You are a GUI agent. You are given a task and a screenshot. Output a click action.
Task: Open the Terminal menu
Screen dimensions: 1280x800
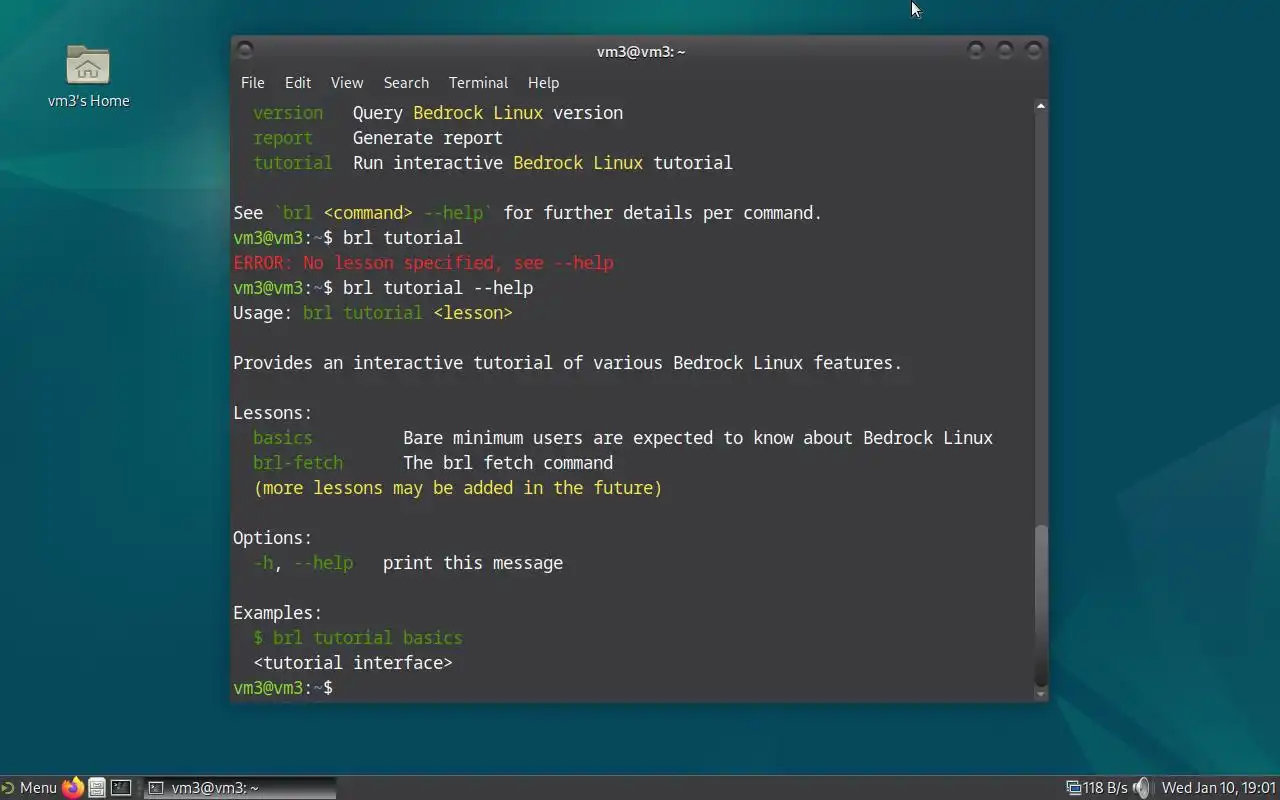tap(478, 83)
